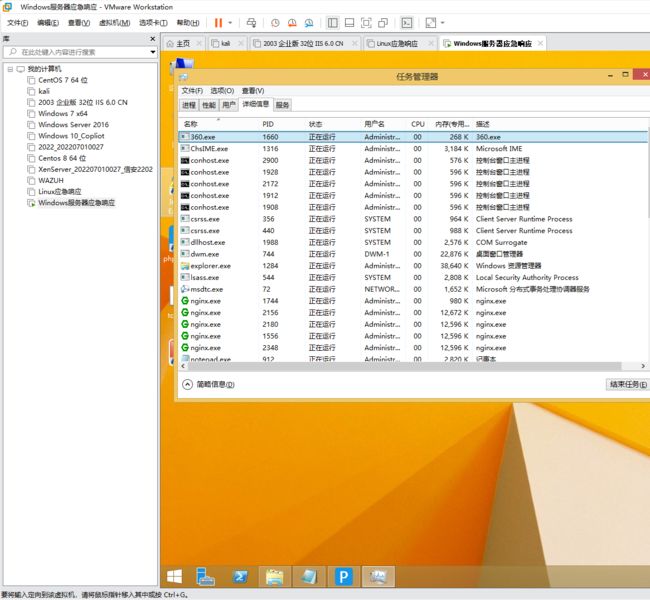The width and height of the screenshot is (650, 600).
Task: Sort by the 用户名 column header
Action: [374, 124]
